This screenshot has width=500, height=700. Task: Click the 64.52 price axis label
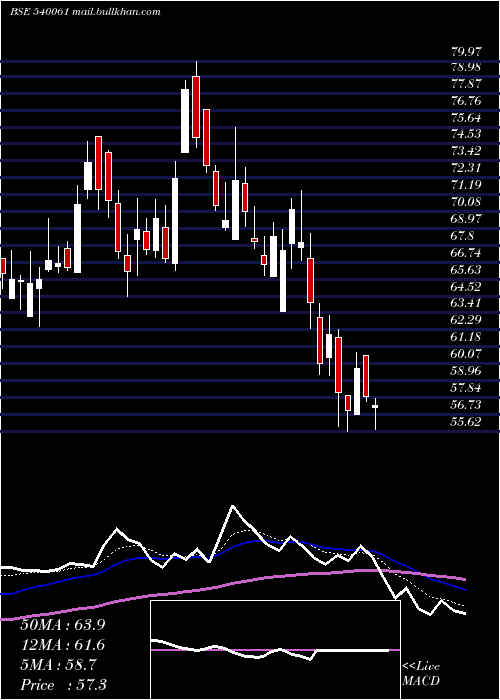pos(467,286)
